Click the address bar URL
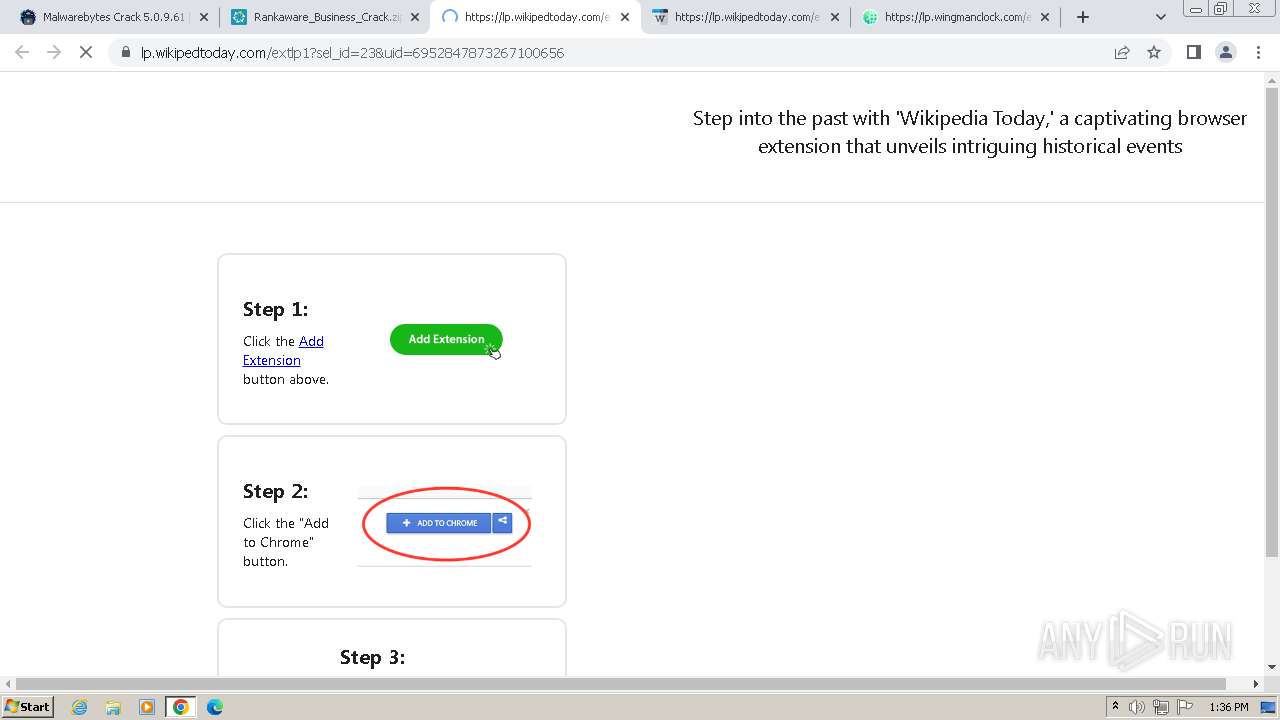Screen dimensions: 1280x720 353,53
